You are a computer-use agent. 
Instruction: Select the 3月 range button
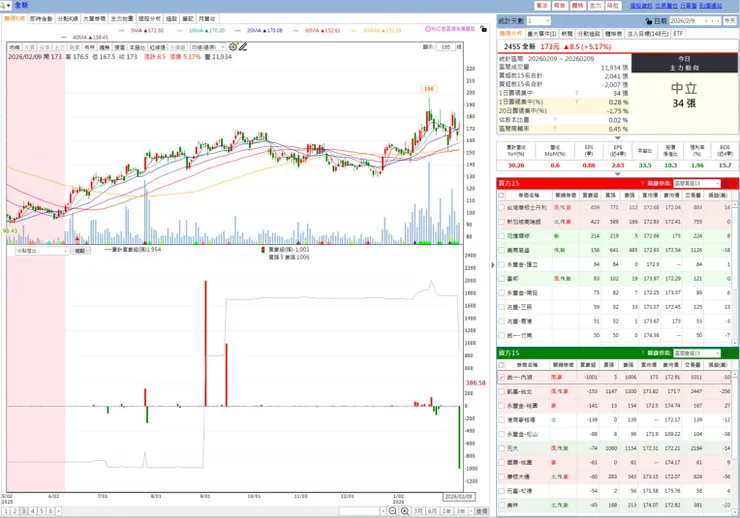coord(418,511)
